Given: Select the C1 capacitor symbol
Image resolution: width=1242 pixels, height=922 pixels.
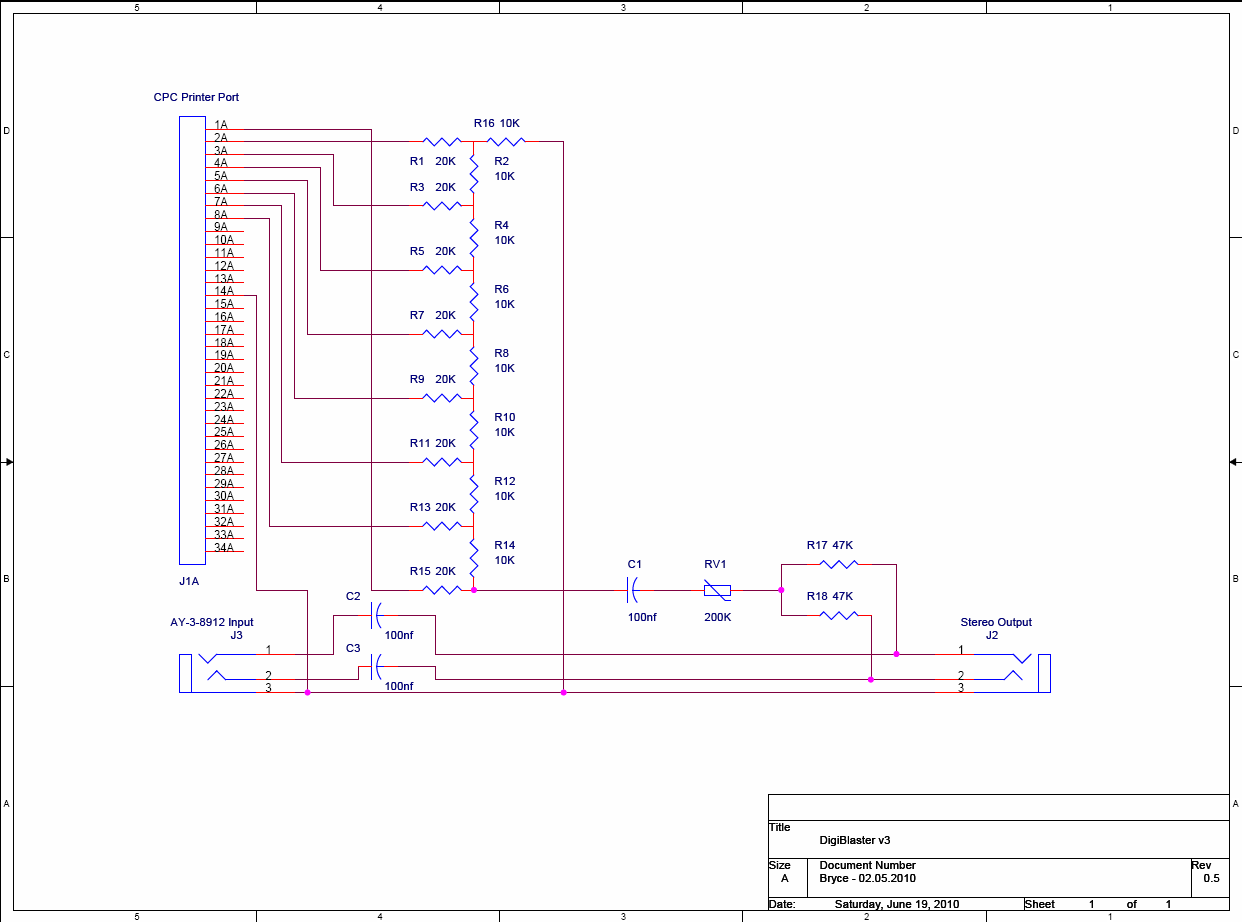Looking at the screenshot, I should click(x=633, y=590).
